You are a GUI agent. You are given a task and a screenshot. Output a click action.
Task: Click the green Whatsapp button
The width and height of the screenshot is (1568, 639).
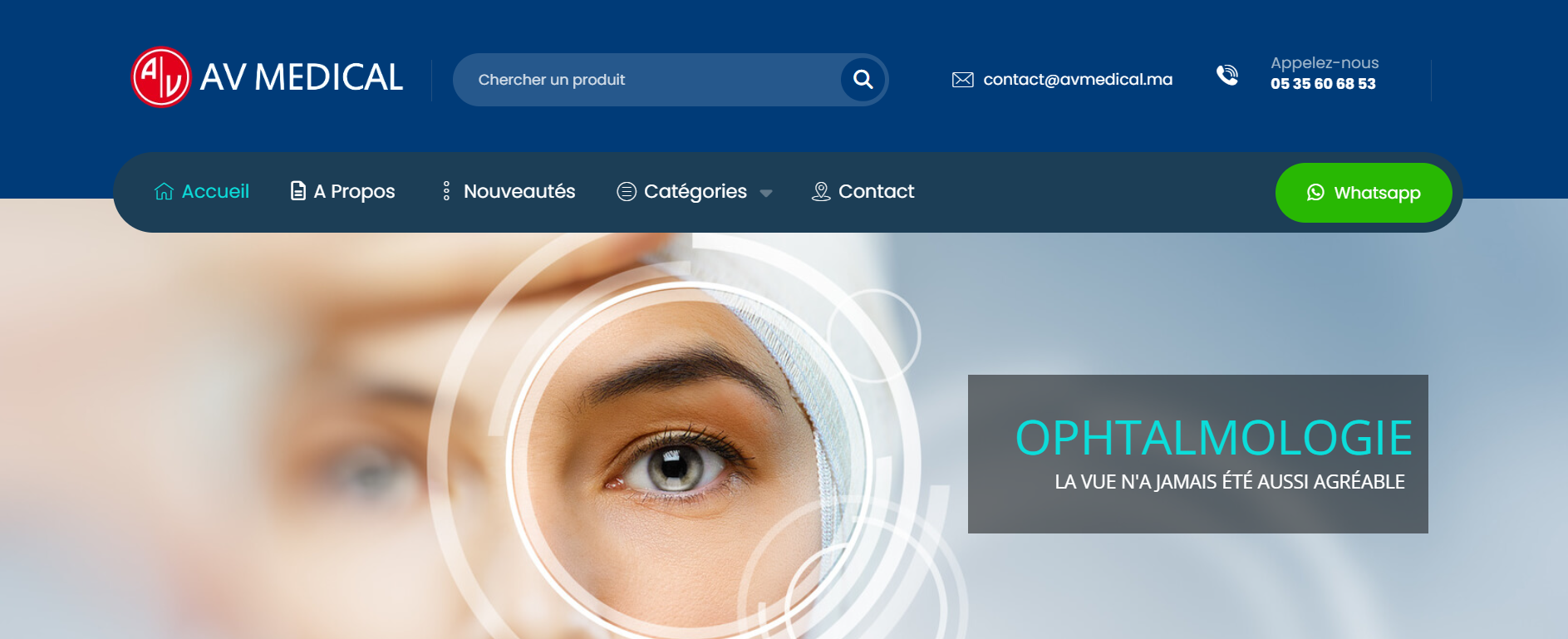click(1364, 193)
